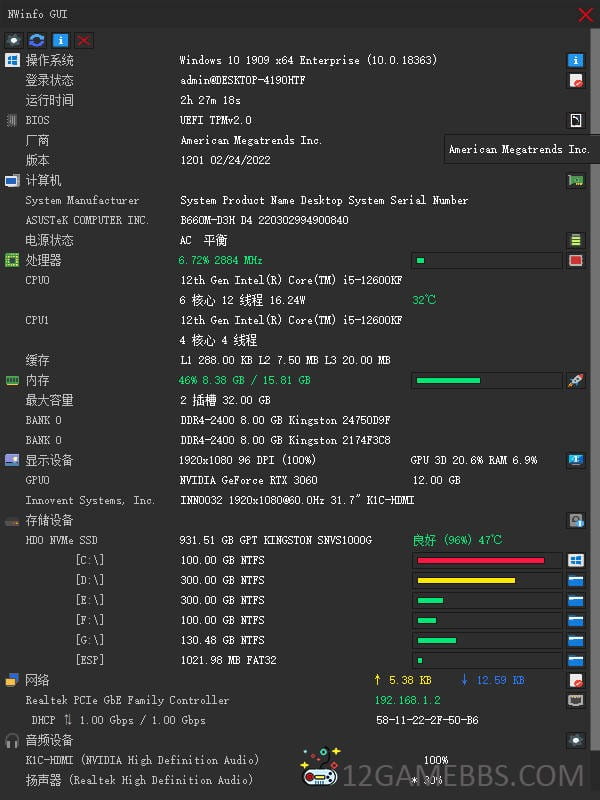600x800 pixels.
Task: Click the green PCI card icon
Action: coord(575,180)
